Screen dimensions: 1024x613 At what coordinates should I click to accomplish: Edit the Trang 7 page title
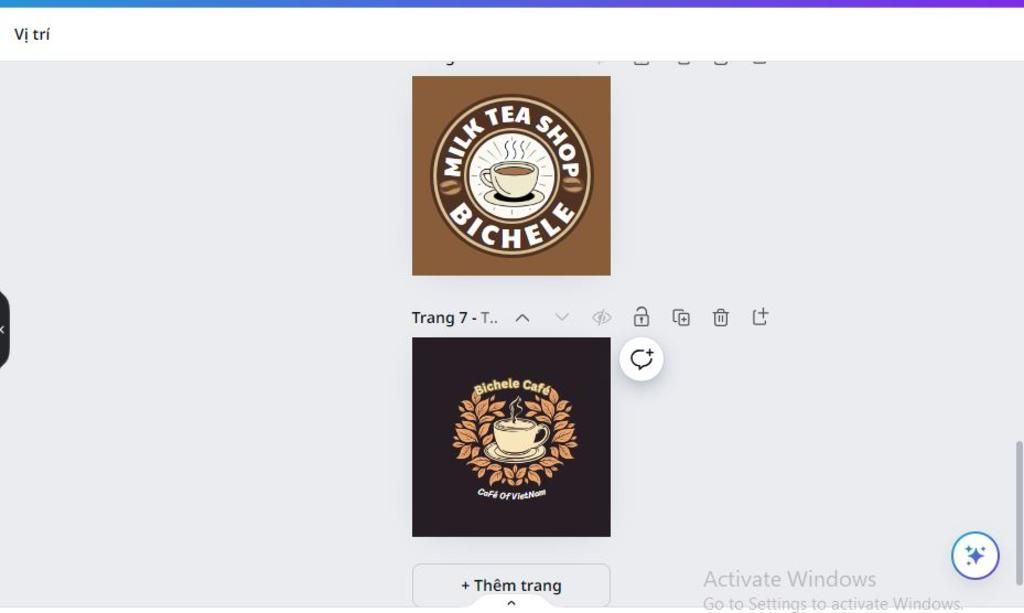pos(455,318)
